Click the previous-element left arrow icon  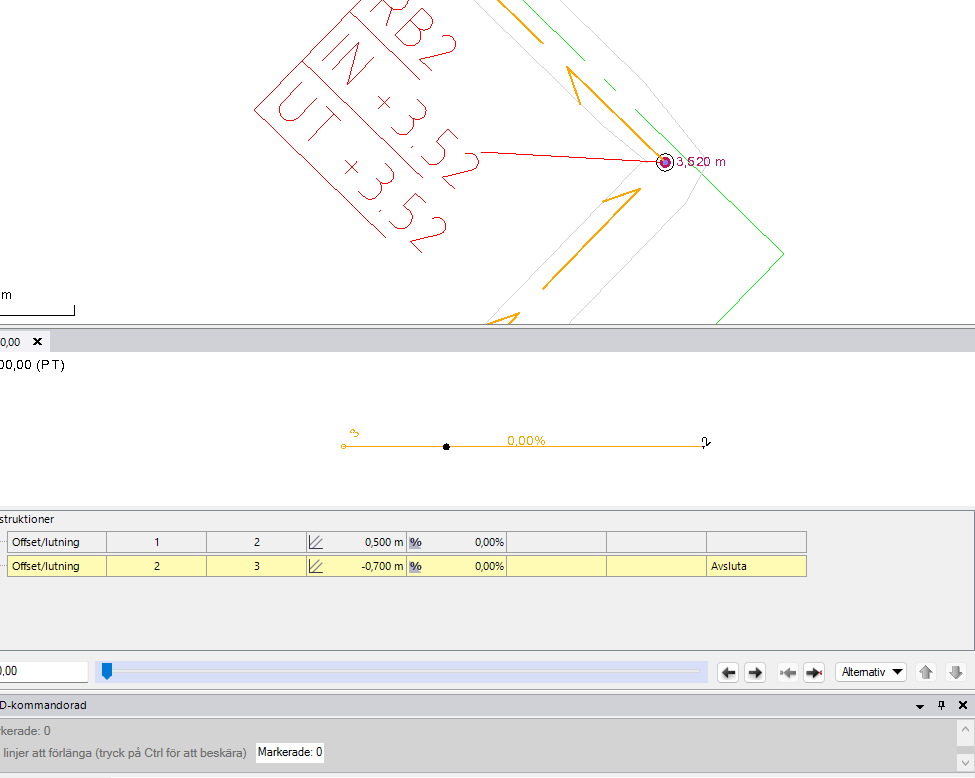pyautogui.click(x=728, y=672)
